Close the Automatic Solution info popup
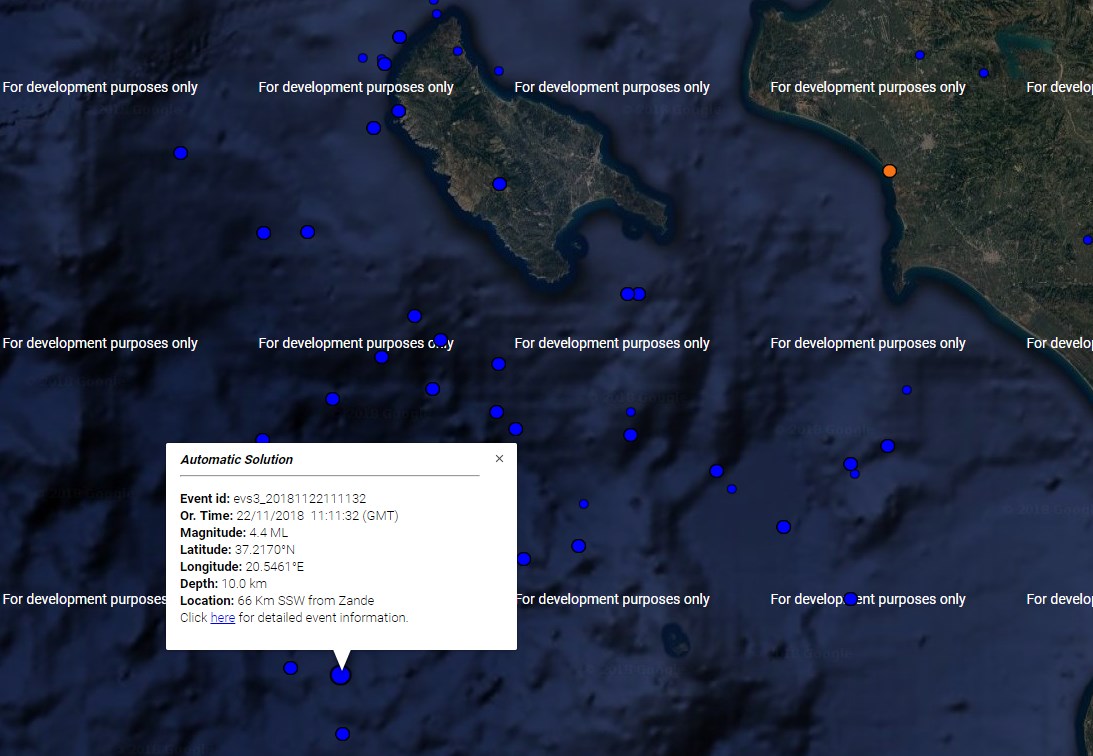 499,458
